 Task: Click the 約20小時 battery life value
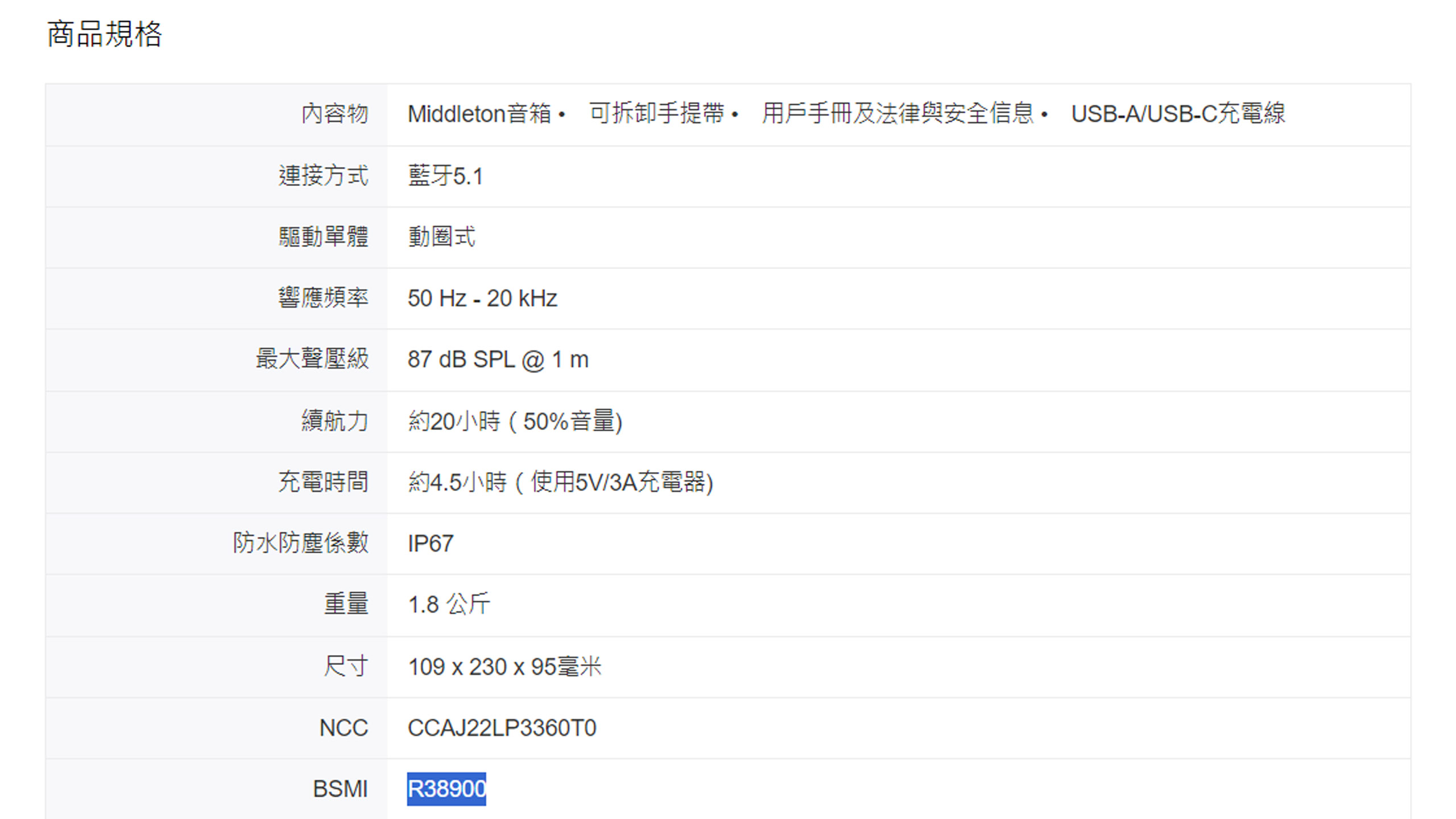point(515,421)
